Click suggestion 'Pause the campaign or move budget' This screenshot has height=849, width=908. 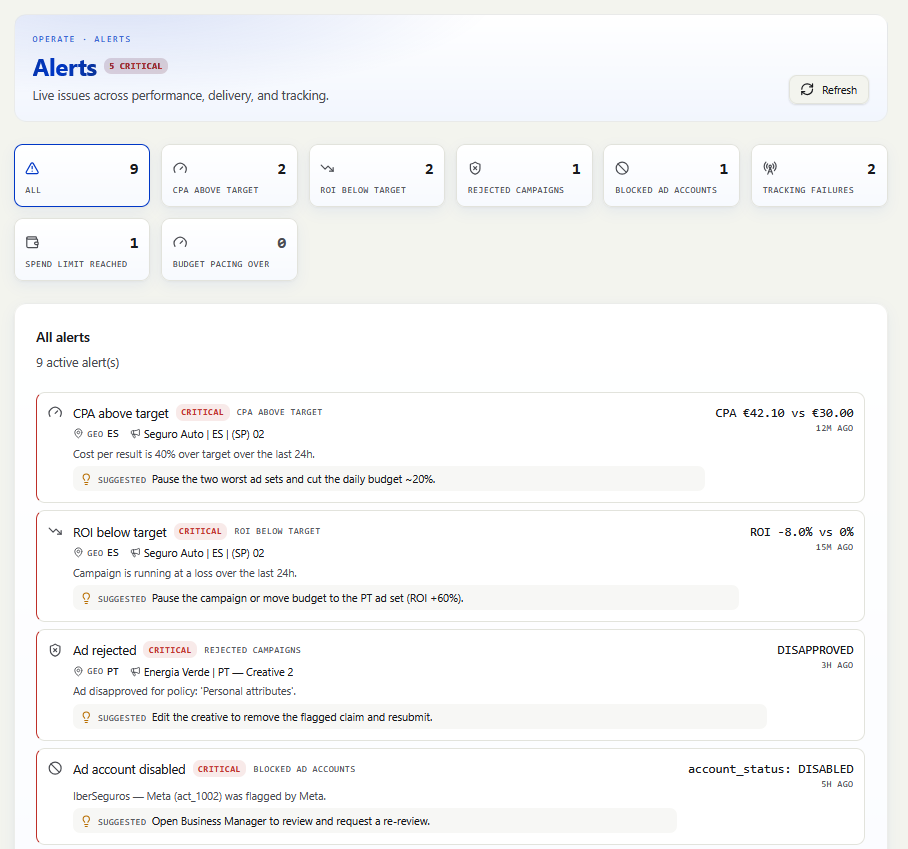pos(307,598)
